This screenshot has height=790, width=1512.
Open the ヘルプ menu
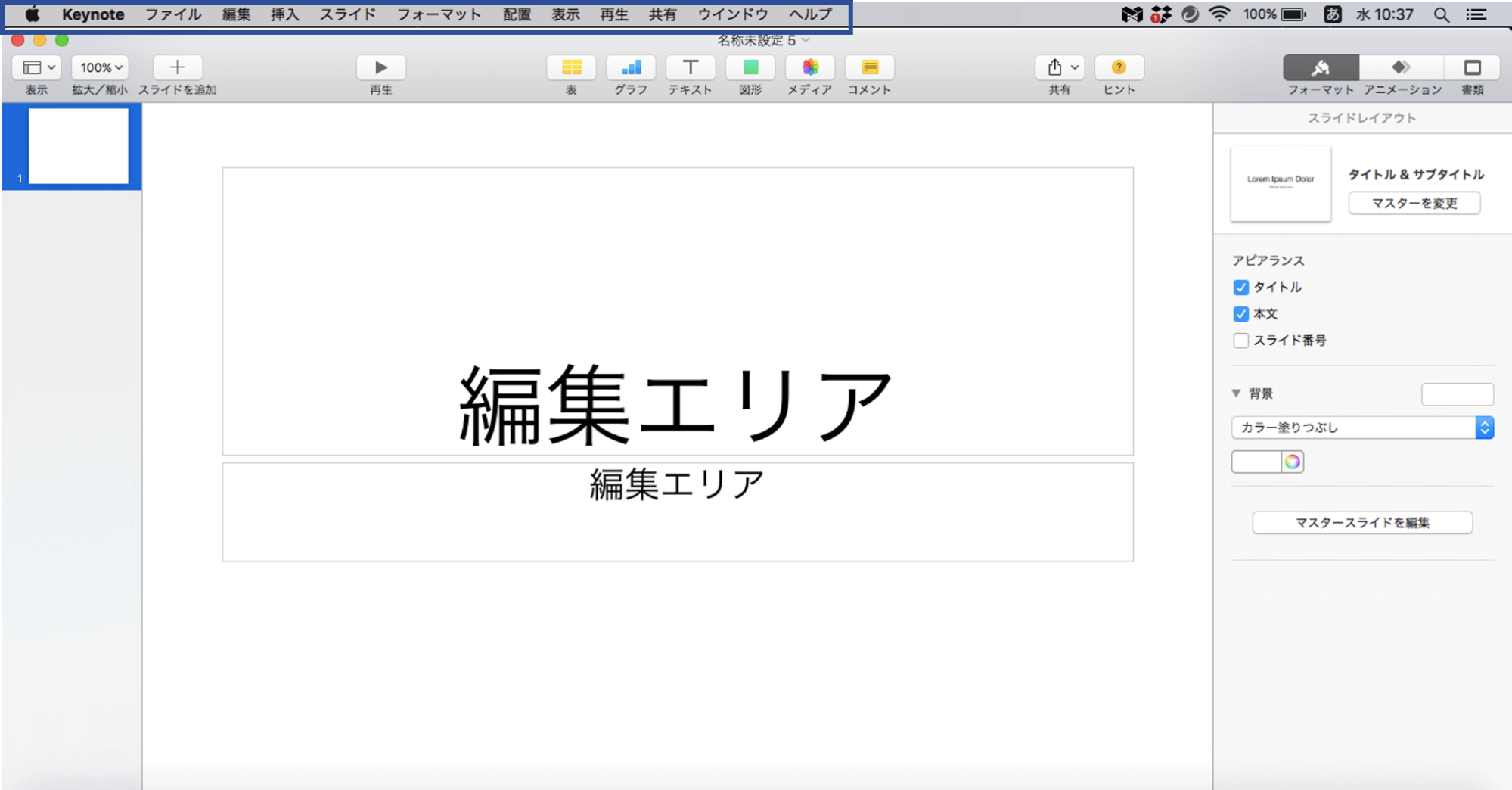coord(811,14)
